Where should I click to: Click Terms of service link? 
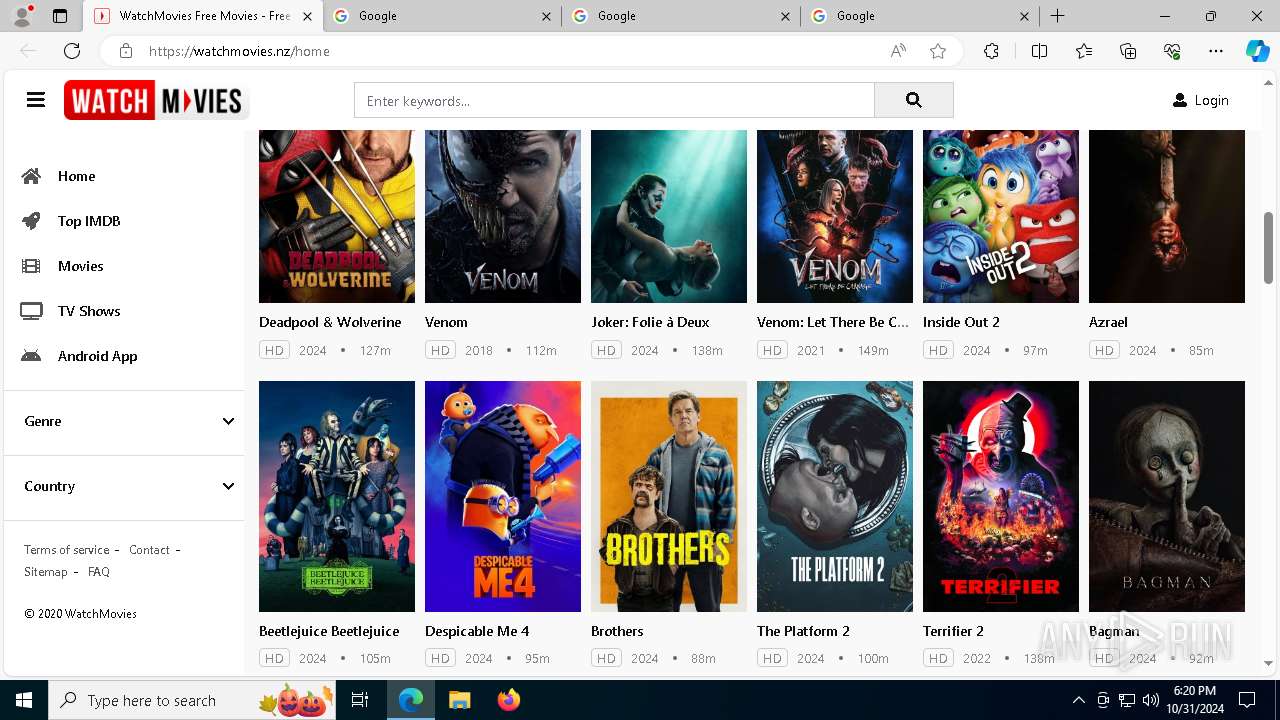67,550
